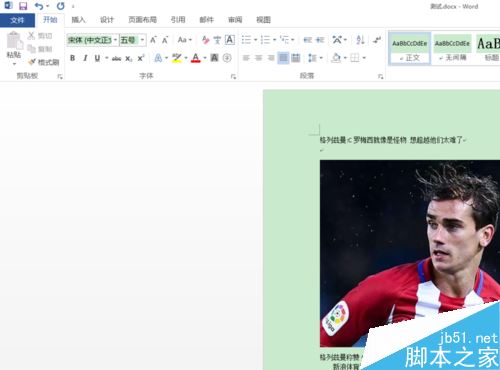Open the 设计 (Design) tab
The height and width of the screenshot is (370, 500).
click(107, 20)
